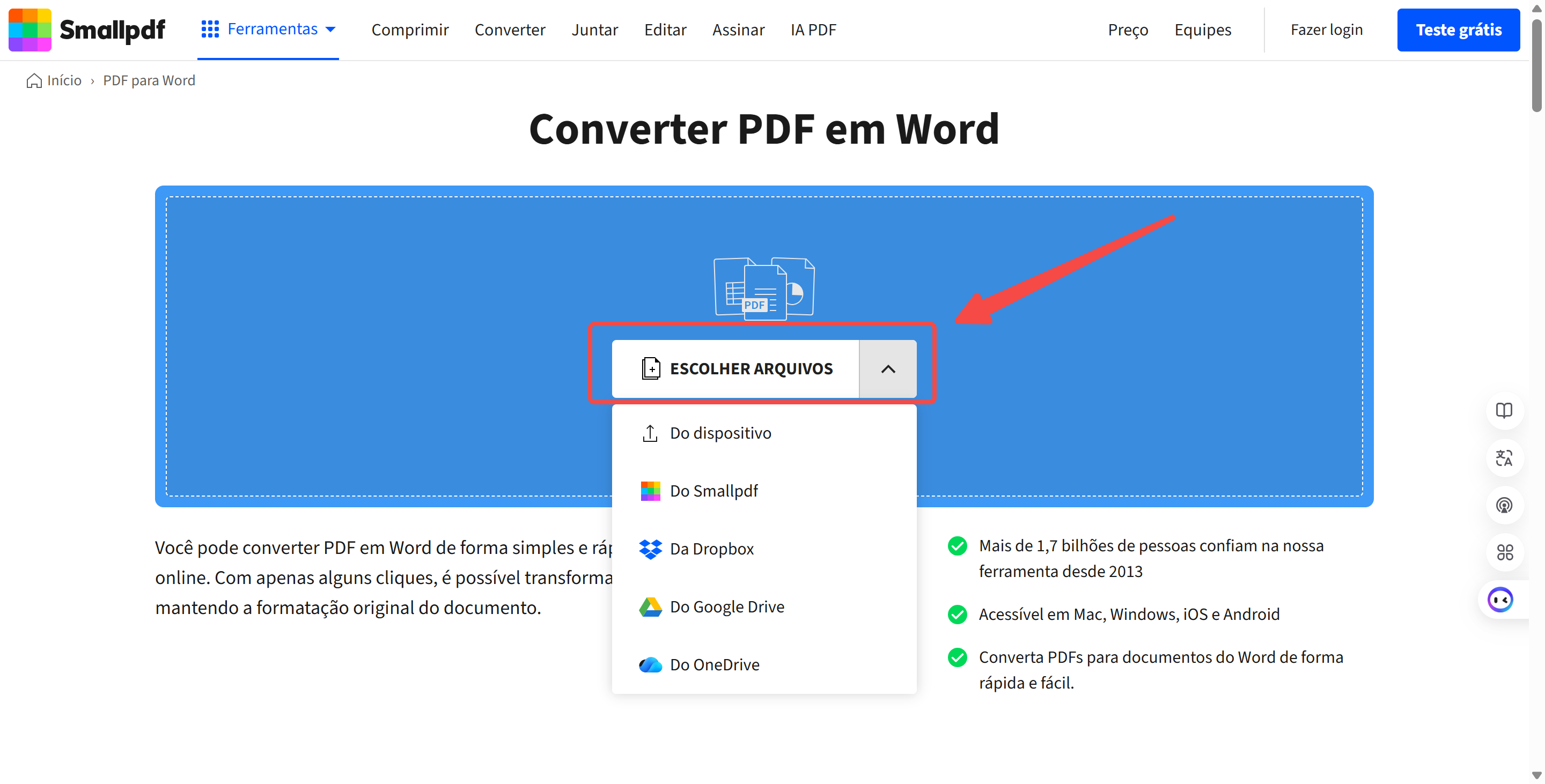This screenshot has width=1545, height=784.
Task: Select Da Dropbox source option
Action: (764, 549)
